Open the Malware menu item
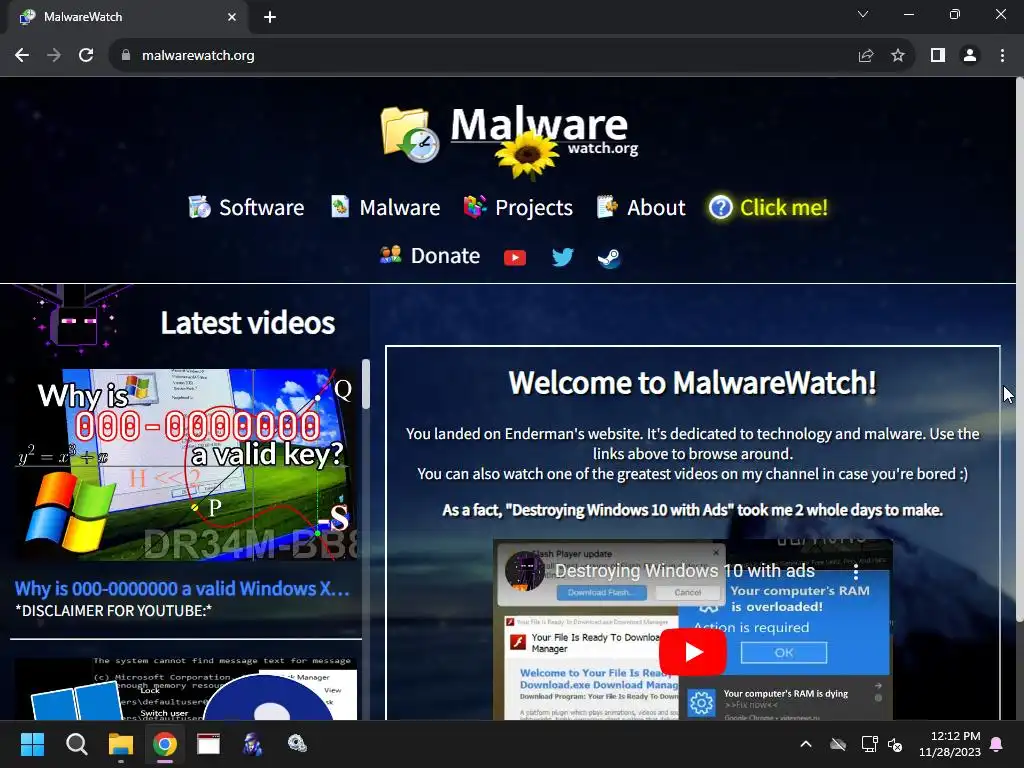Screen dimensions: 1024x768 [x=385, y=207]
